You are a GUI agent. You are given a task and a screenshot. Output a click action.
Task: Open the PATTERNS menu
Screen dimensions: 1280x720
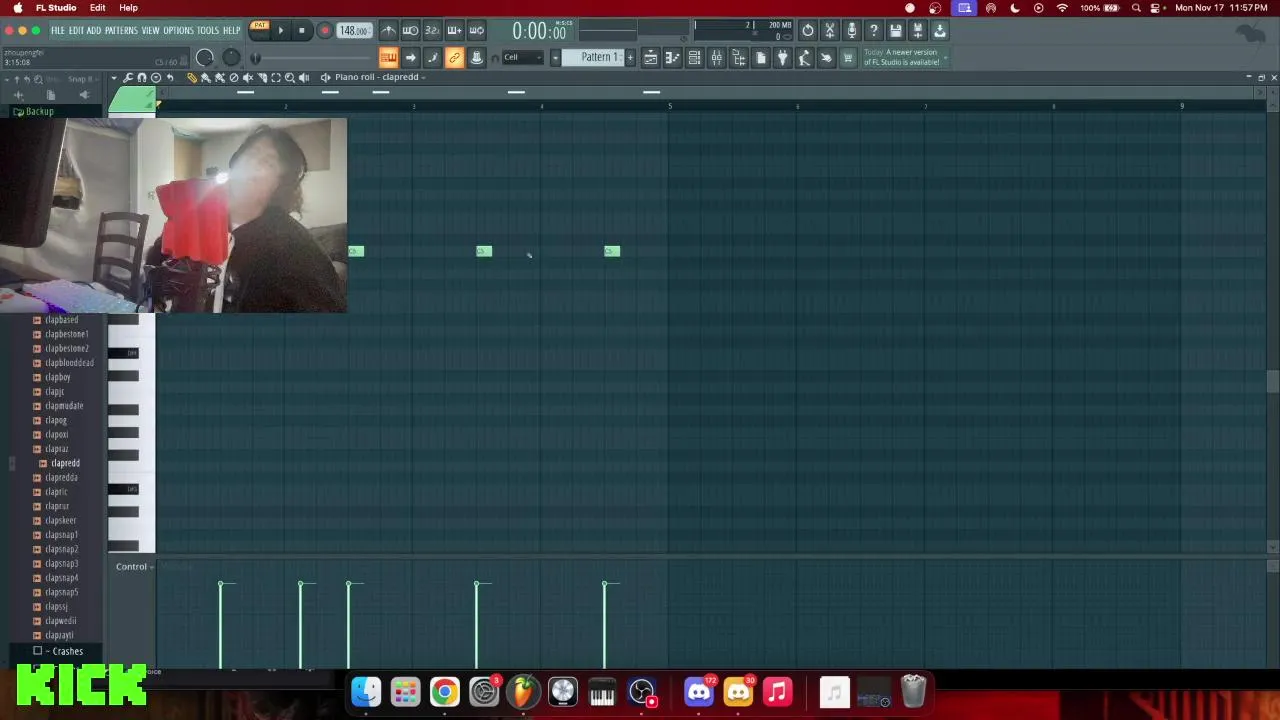[x=121, y=30]
